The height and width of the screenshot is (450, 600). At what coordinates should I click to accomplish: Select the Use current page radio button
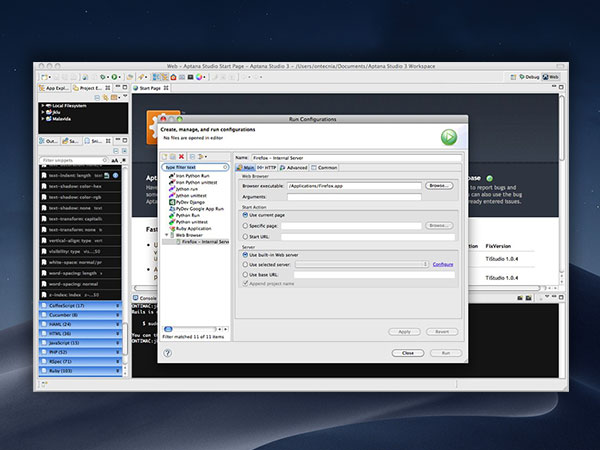245,215
